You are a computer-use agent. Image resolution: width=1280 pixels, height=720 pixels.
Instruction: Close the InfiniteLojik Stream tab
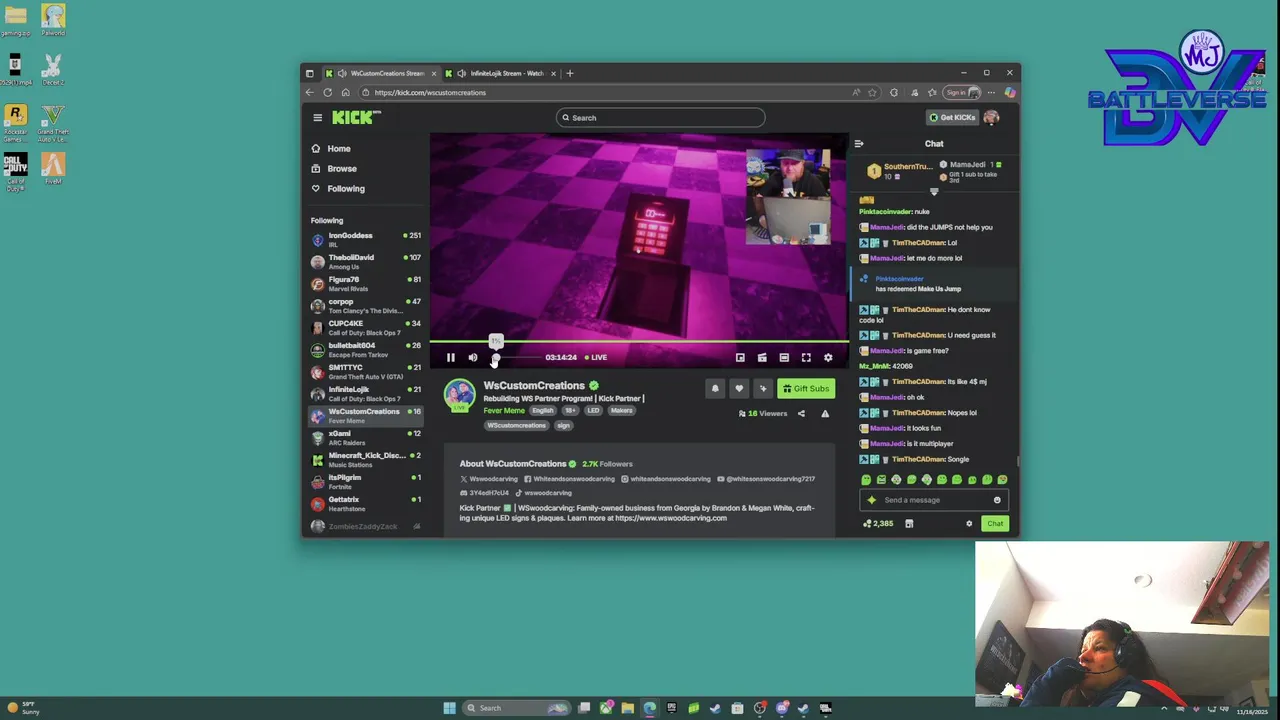coord(553,73)
